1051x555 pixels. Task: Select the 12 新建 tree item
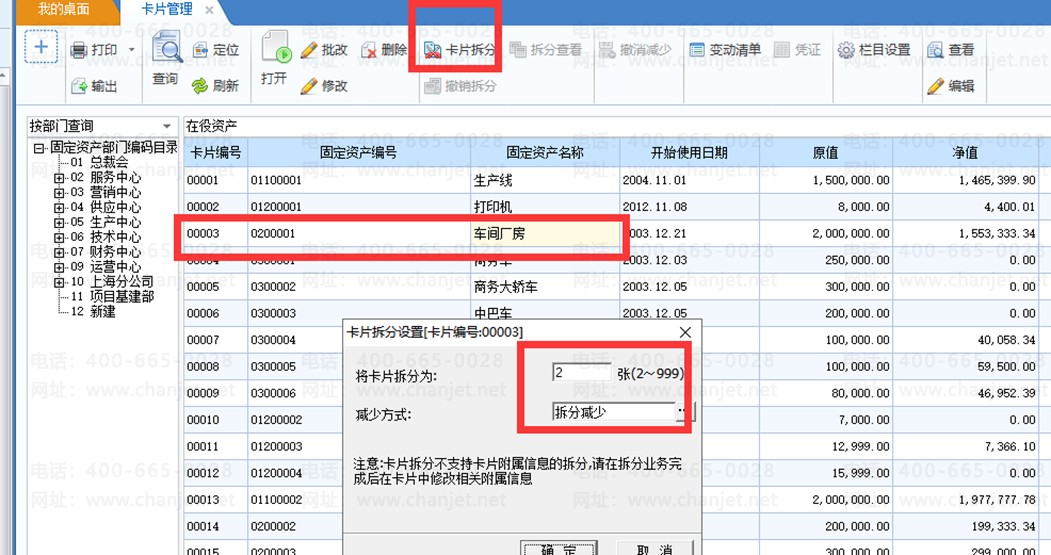[93, 312]
